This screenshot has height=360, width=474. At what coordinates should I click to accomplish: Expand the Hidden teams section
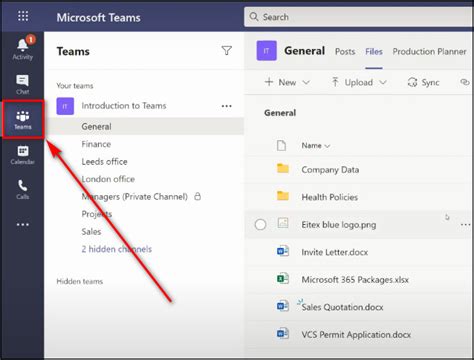(80, 281)
